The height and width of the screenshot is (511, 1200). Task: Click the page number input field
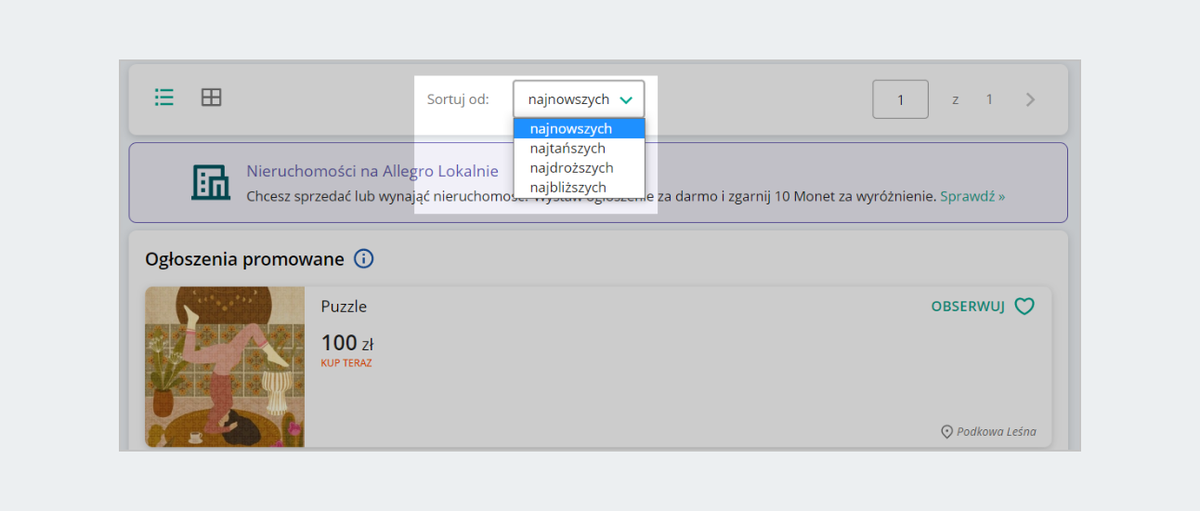pos(900,99)
